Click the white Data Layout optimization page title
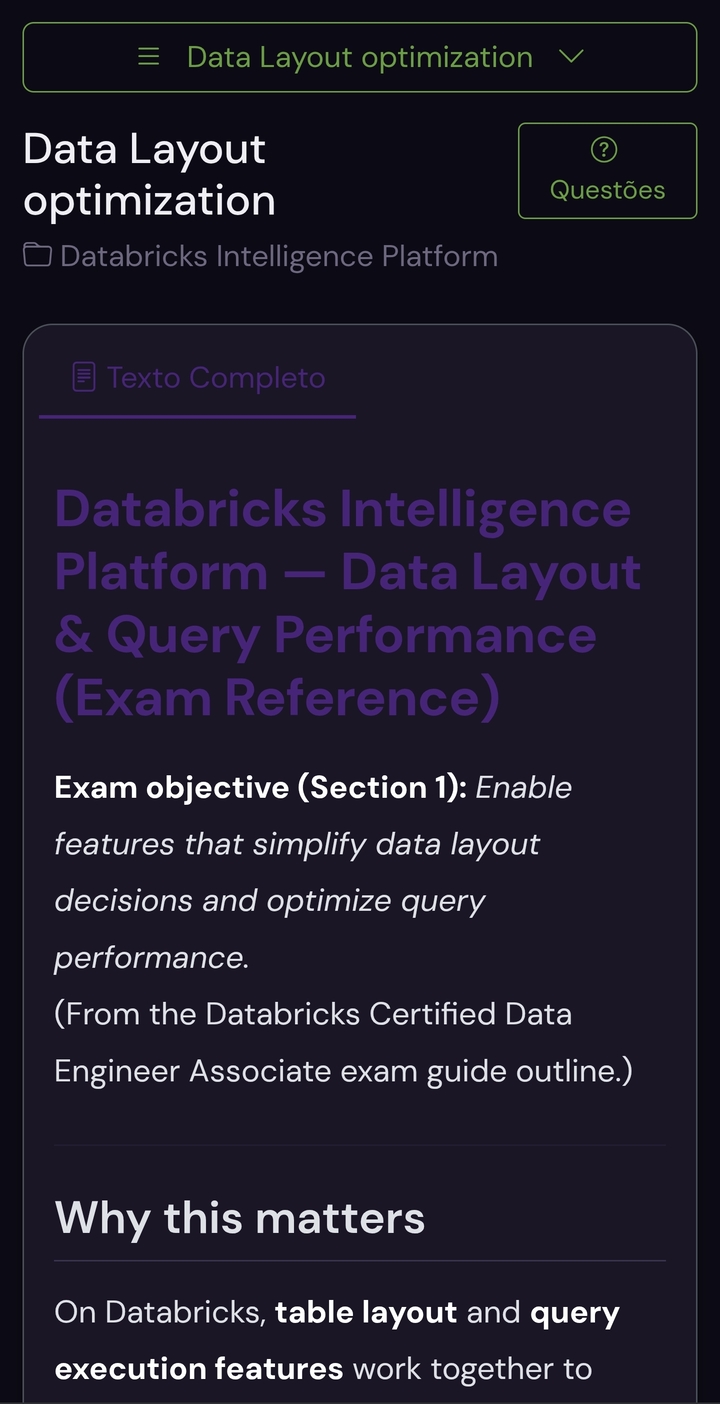This screenshot has width=720, height=1404. point(149,175)
